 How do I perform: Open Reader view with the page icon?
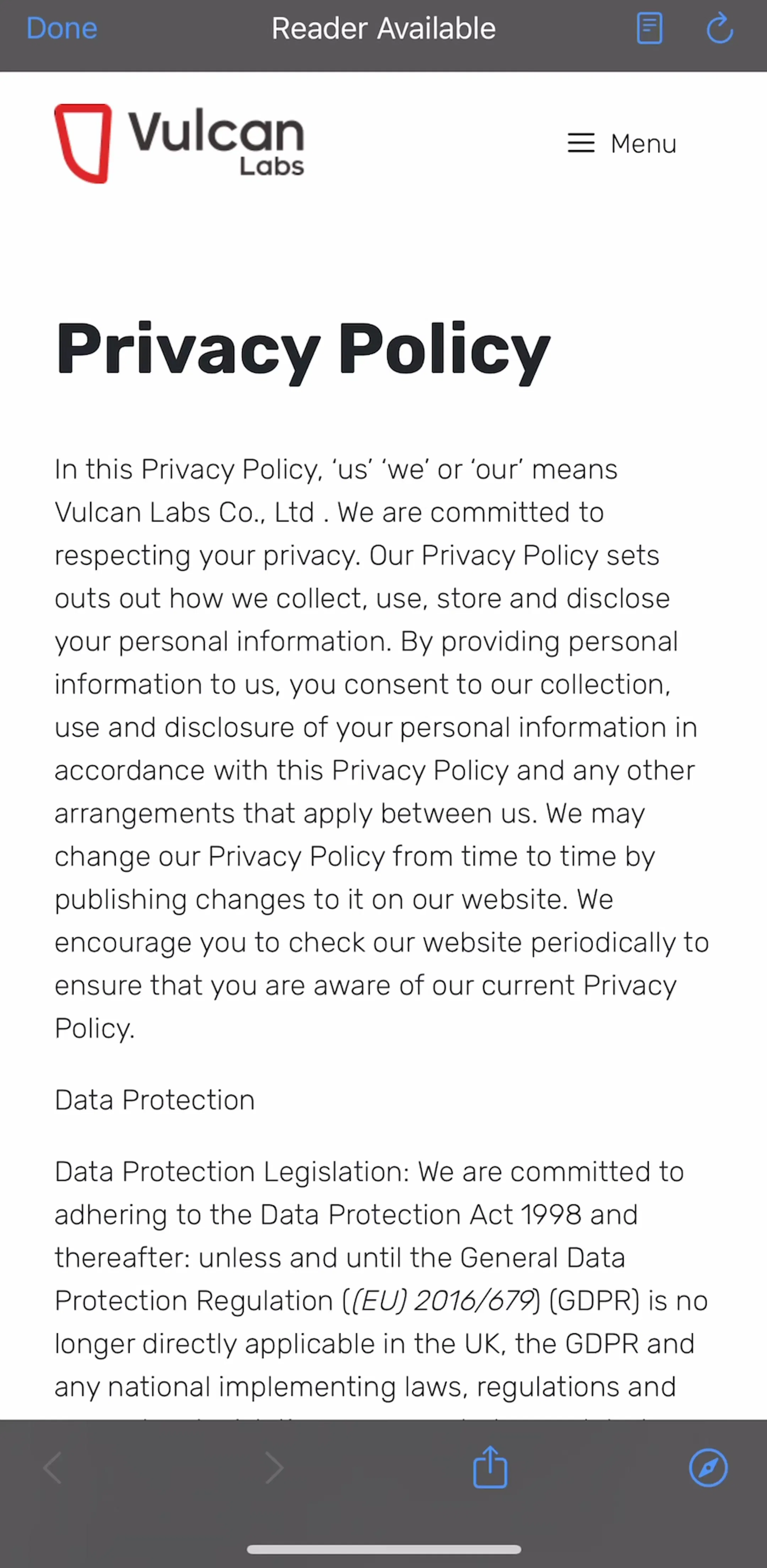click(x=649, y=29)
